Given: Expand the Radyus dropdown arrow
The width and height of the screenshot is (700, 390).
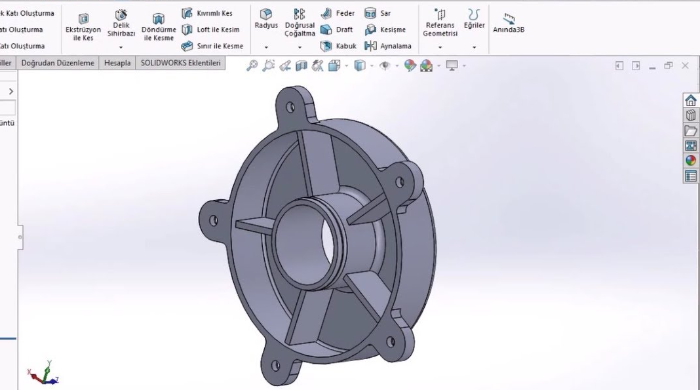Looking at the screenshot, I should (266, 47).
